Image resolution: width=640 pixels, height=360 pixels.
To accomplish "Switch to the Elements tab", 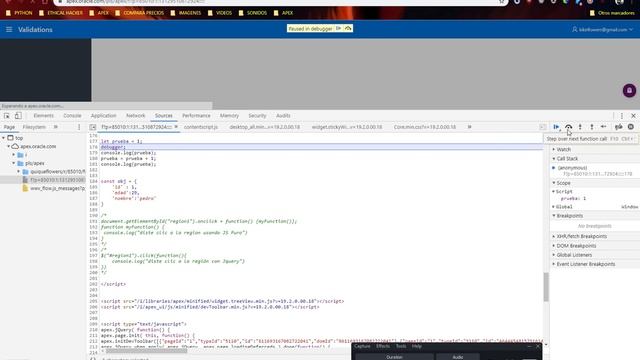I will [x=44, y=116].
